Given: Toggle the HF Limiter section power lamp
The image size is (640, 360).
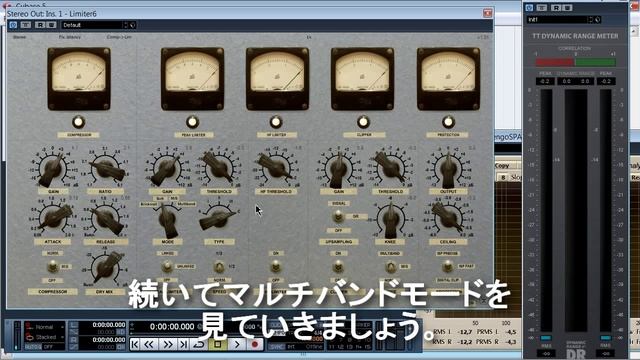Looking at the screenshot, I should click(x=276, y=122).
